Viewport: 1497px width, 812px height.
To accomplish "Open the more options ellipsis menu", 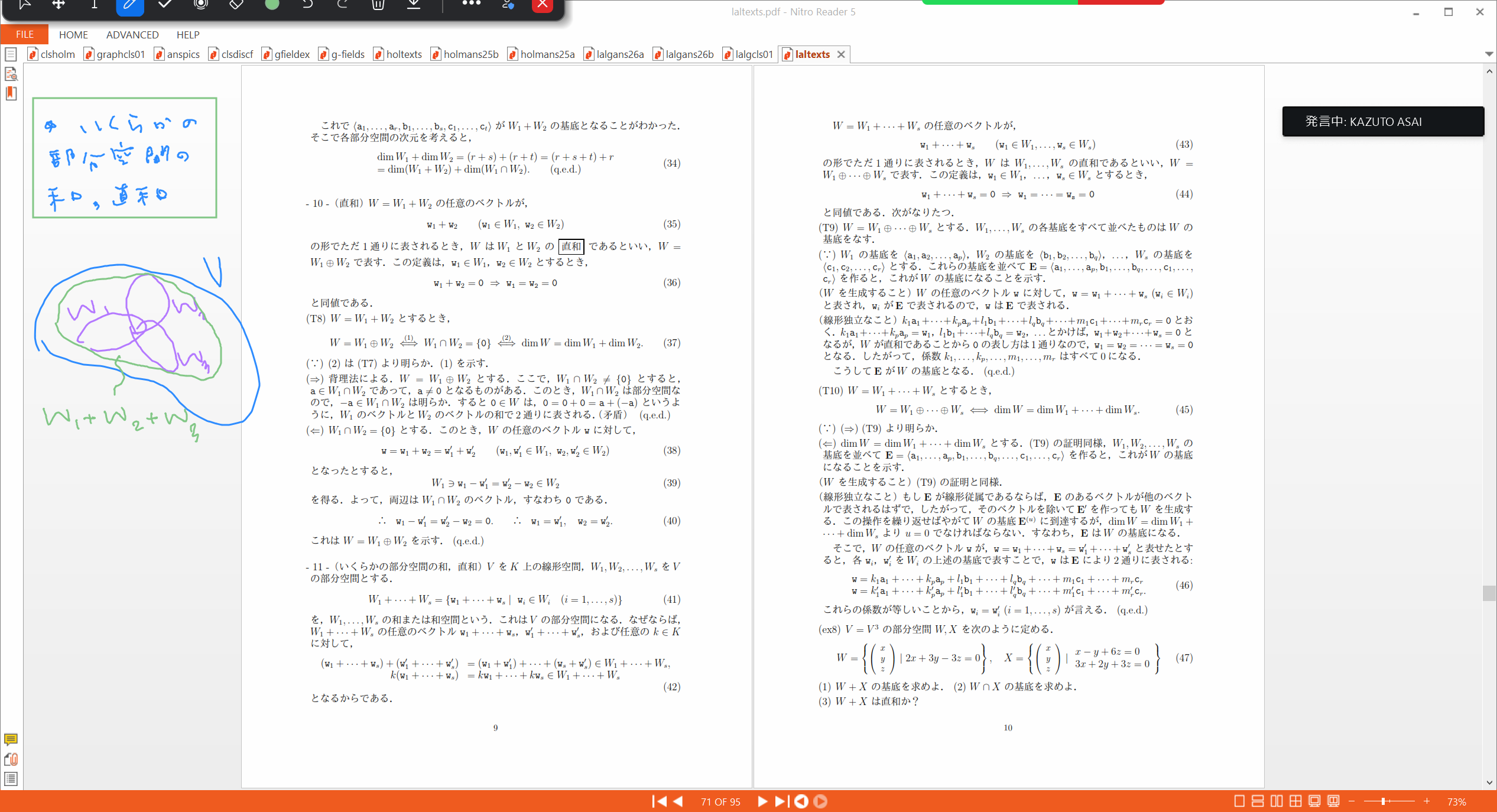I will coord(471,4).
